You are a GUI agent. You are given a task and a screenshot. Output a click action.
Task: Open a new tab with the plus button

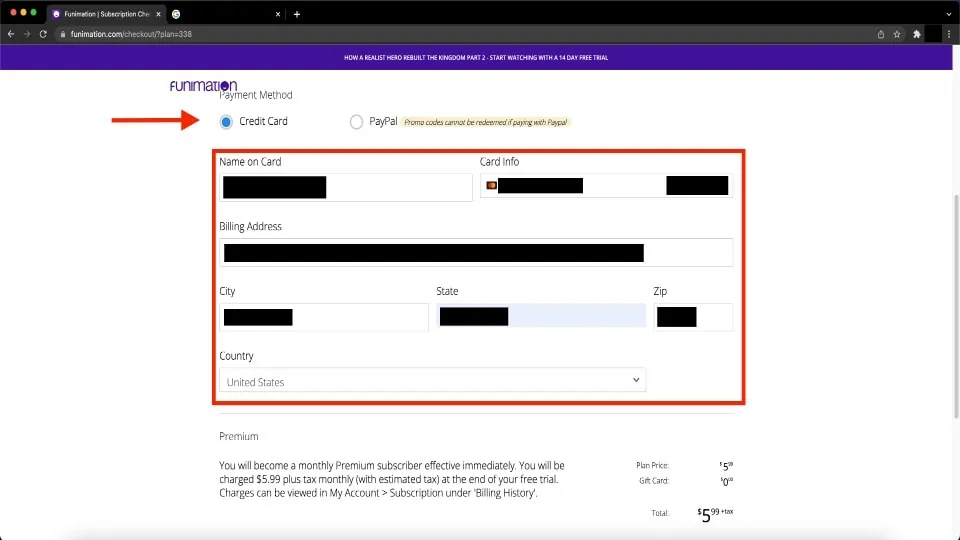coord(297,14)
